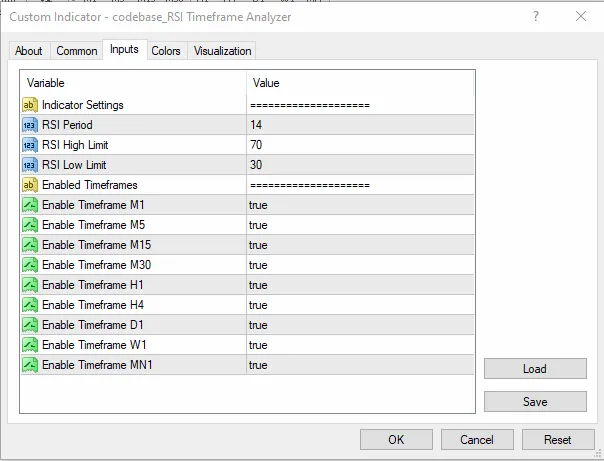Select the Enable Timeframe H4 label
The height and width of the screenshot is (461, 604).
click(x=93, y=305)
